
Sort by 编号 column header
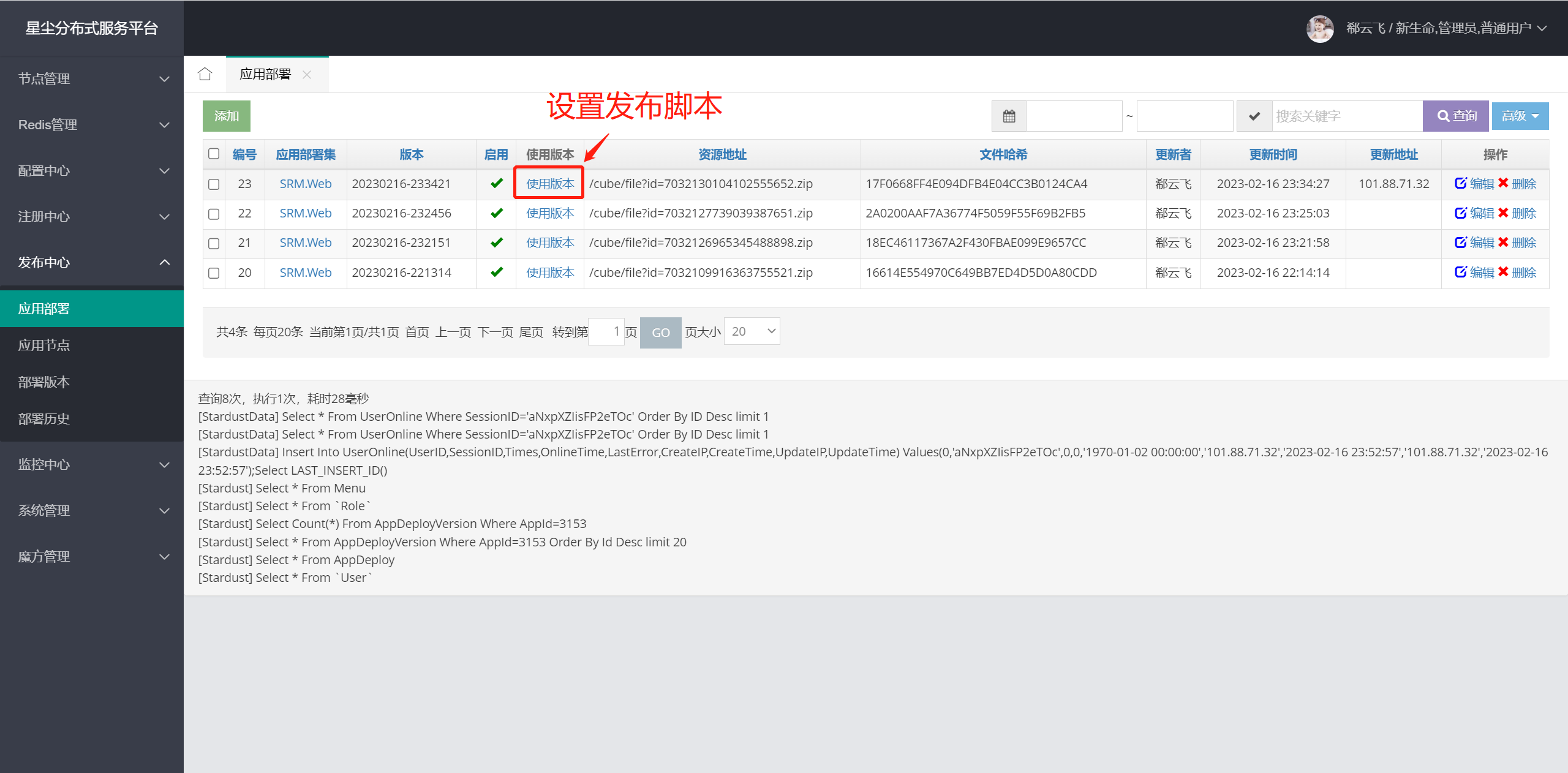tap(244, 154)
